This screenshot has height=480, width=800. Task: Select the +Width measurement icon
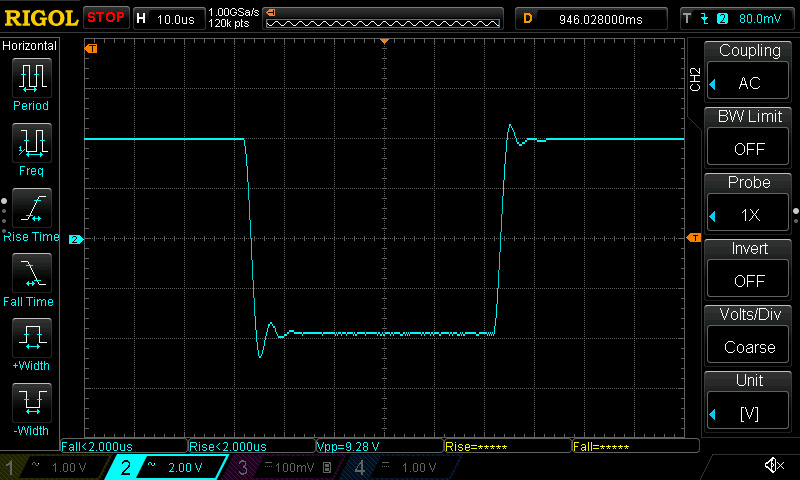coord(32,338)
